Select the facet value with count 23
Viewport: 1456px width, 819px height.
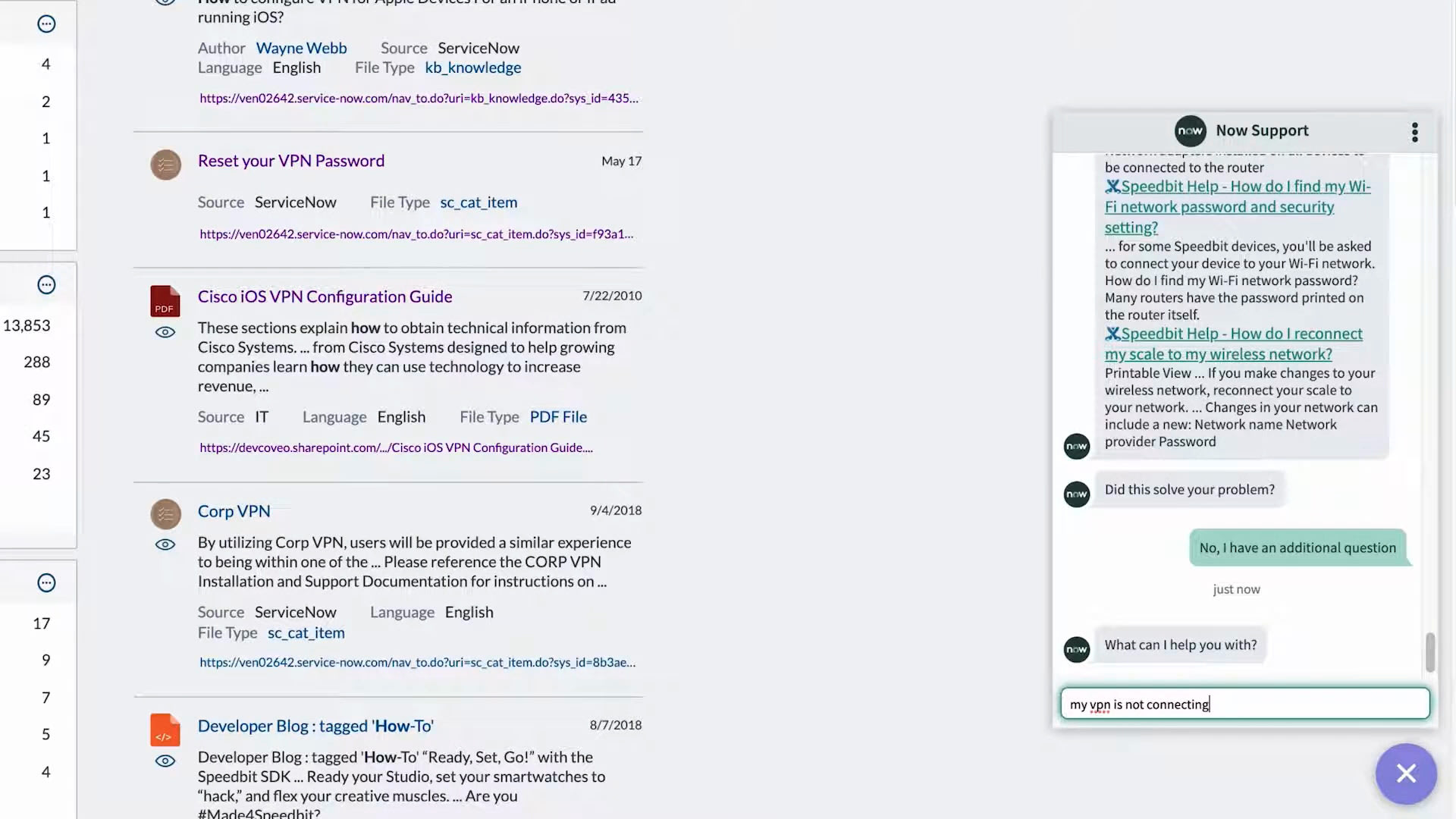click(41, 474)
